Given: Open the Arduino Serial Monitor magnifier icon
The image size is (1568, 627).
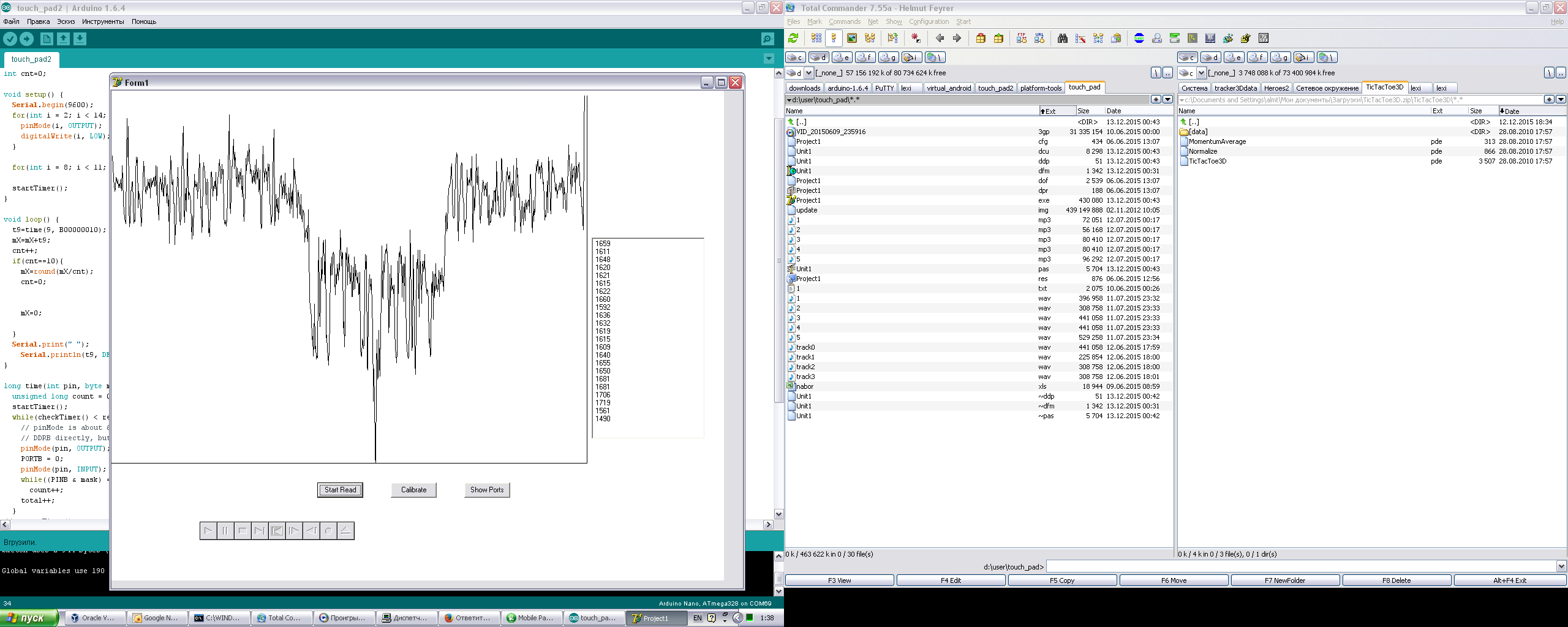Looking at the screenshot, I should click(x=767, y=39).
